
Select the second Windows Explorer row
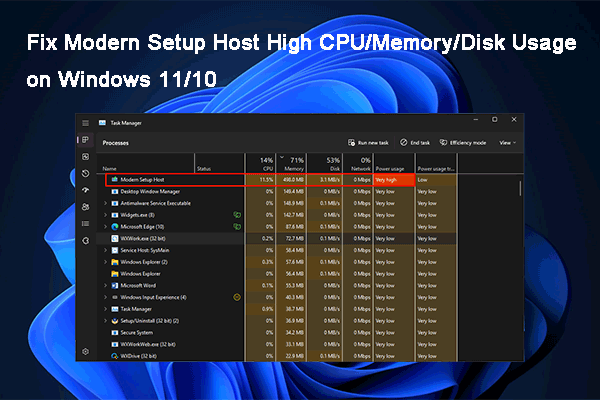point(276,274)
